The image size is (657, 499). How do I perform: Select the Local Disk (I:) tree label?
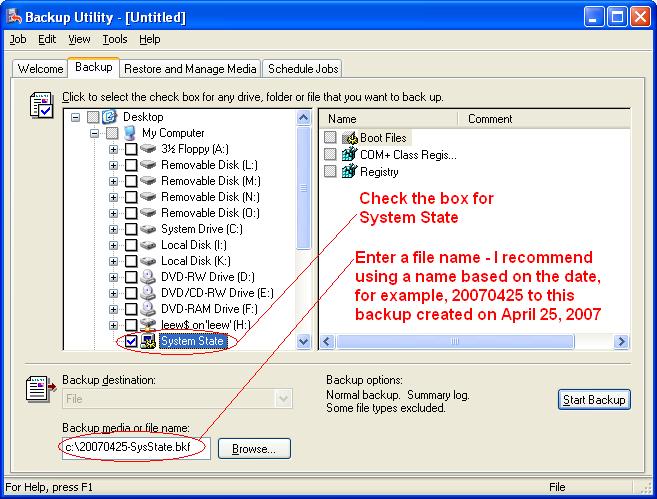pyautogui.click(x=194, y=245)
